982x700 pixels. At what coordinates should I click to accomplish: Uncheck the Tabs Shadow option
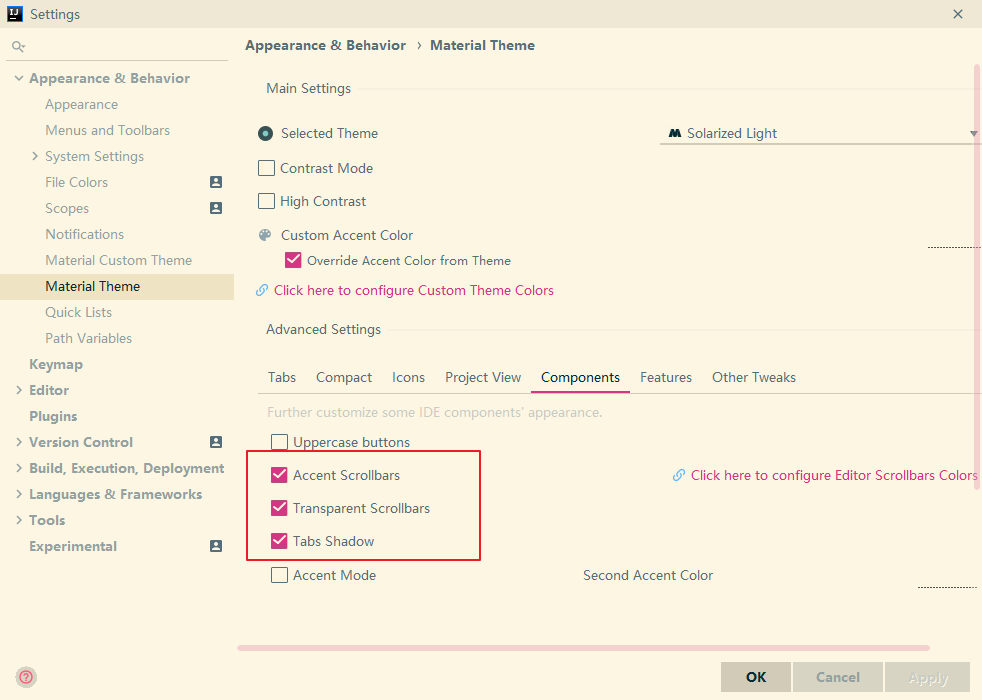[279, 540]
